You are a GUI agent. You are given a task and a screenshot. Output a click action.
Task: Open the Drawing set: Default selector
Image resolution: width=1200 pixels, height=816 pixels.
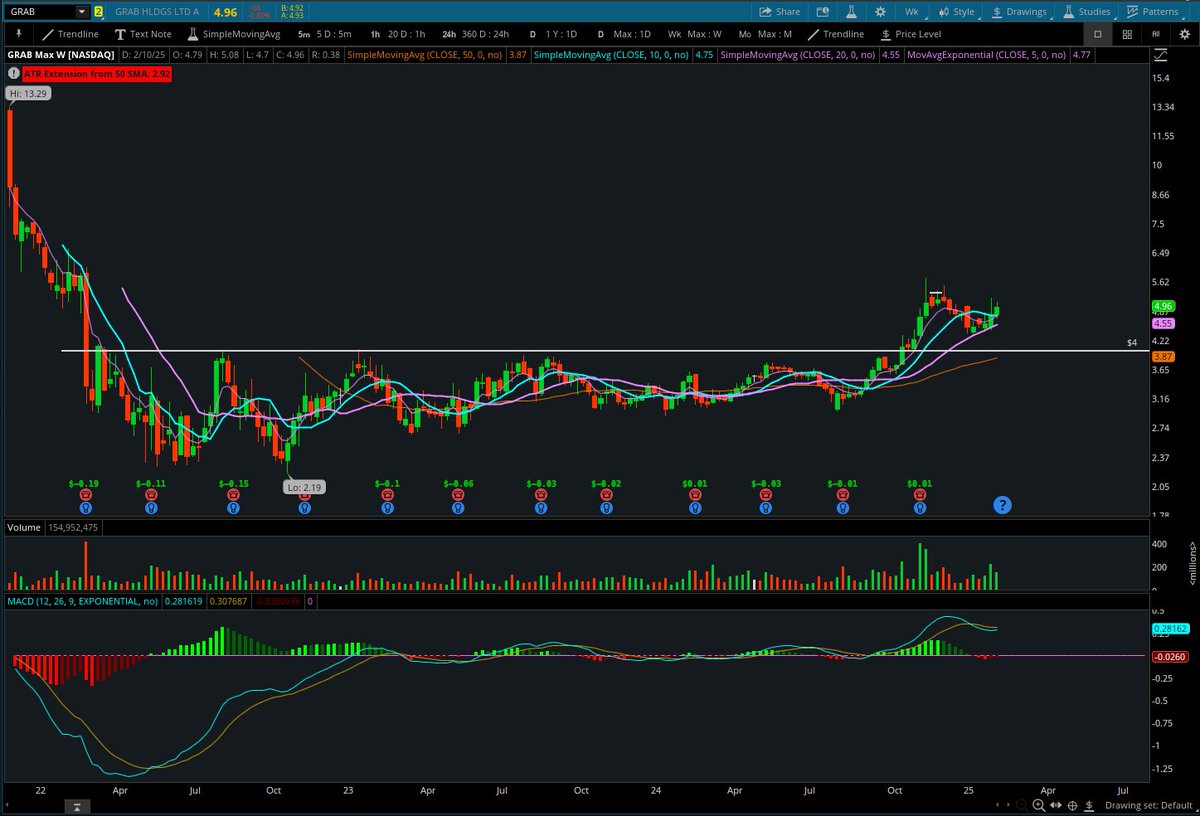pyautogui.click(x=1151, y=805)
